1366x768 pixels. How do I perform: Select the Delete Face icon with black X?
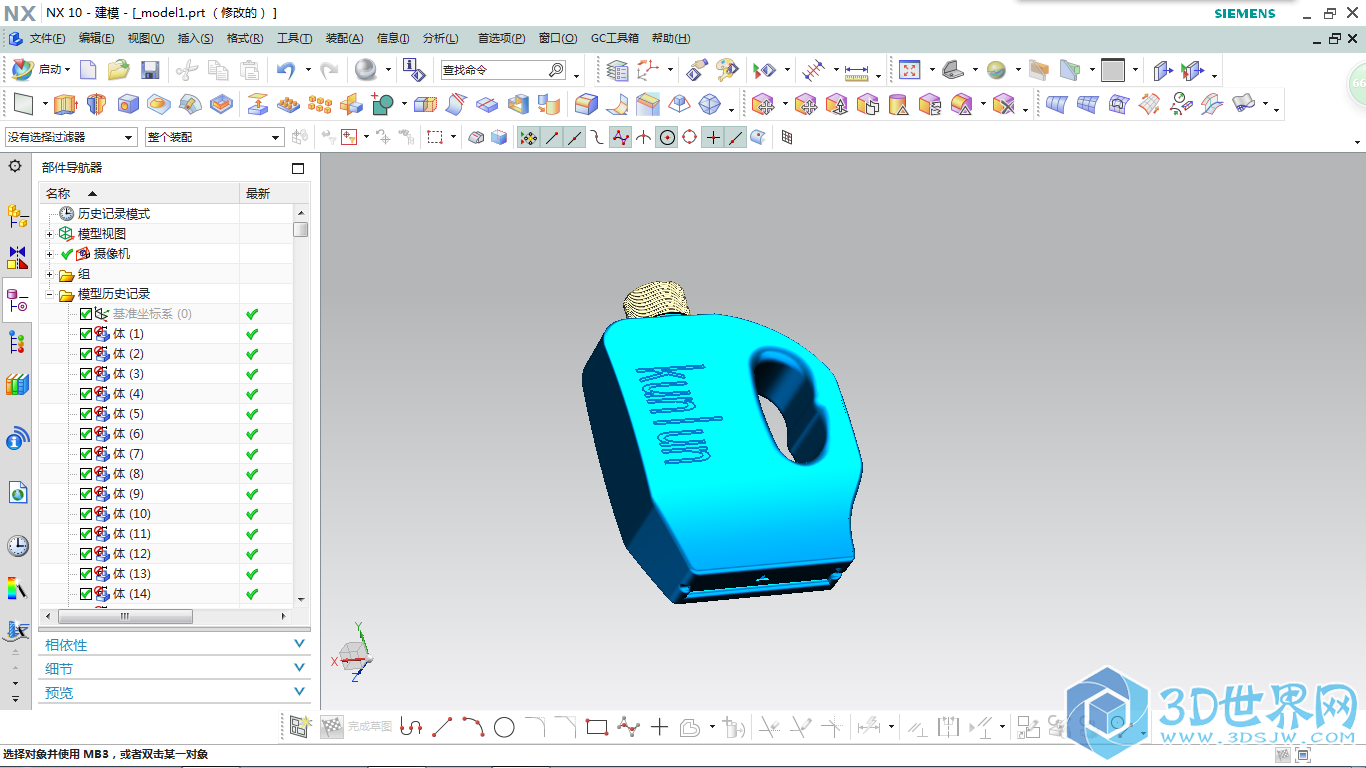pyautogui.click(x=1004, y=104)
